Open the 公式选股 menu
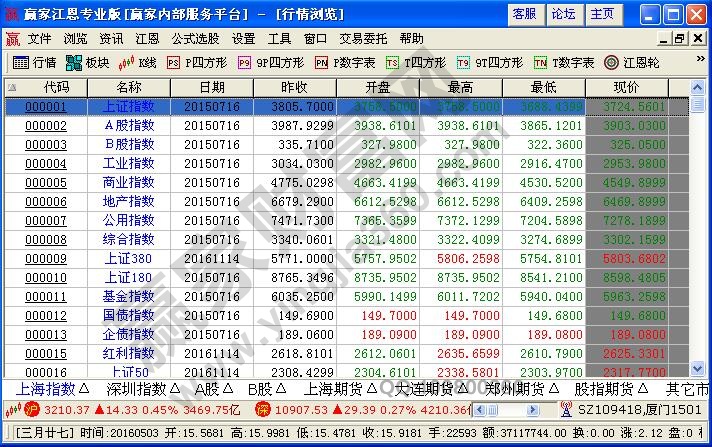The height and width of the screenshot is (447, 712). coord(195,39)
